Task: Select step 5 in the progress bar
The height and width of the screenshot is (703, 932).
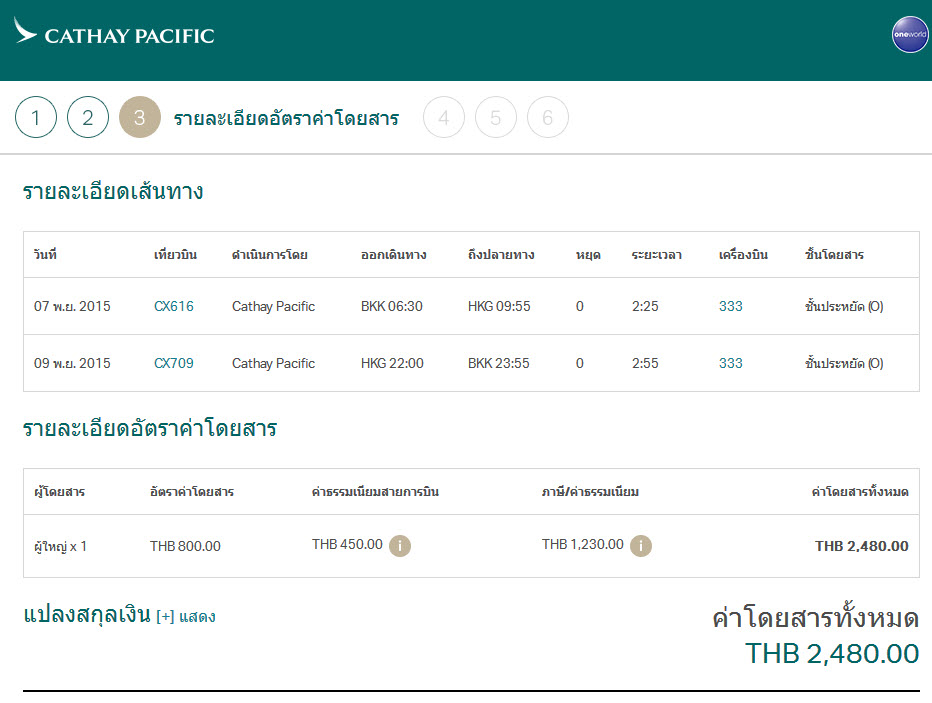Action: (x=496, y=118)
